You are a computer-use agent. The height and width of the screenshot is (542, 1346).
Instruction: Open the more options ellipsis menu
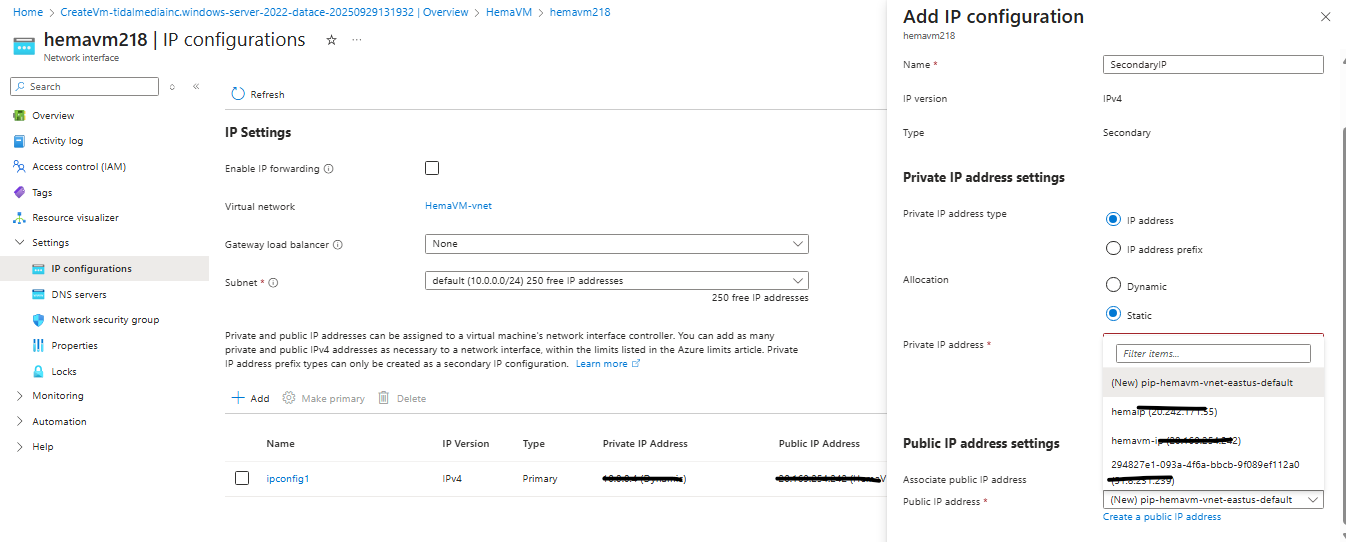tap(357, 40)
